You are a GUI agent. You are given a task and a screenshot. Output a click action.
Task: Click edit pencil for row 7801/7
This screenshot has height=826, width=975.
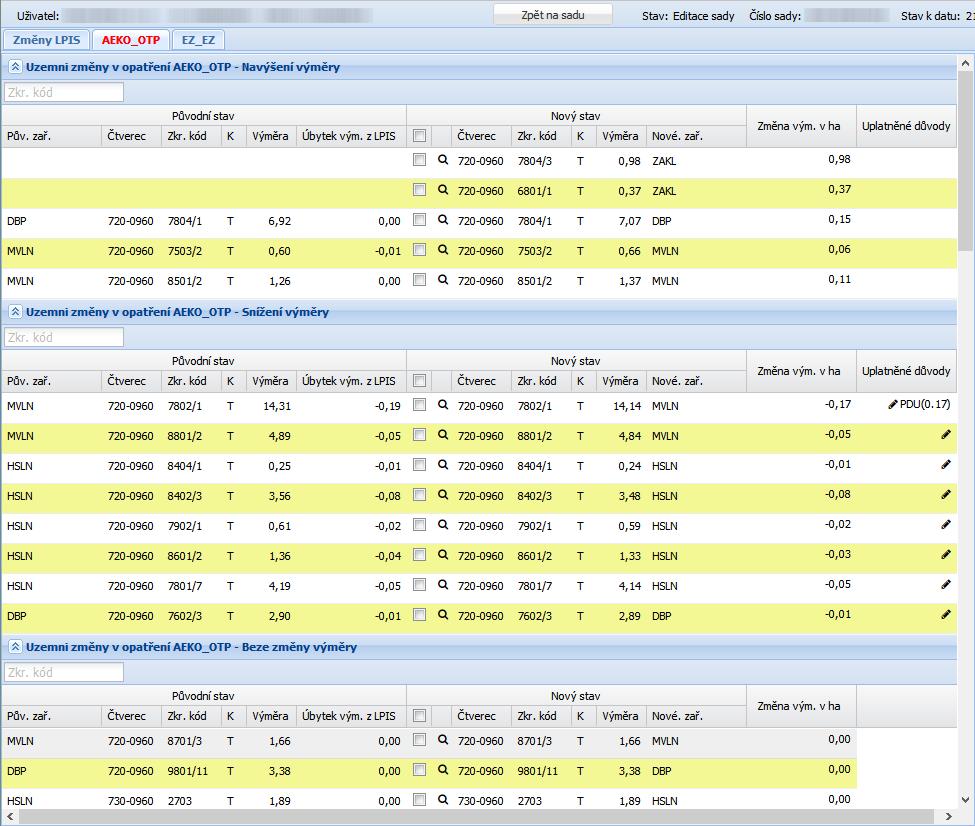946,584
